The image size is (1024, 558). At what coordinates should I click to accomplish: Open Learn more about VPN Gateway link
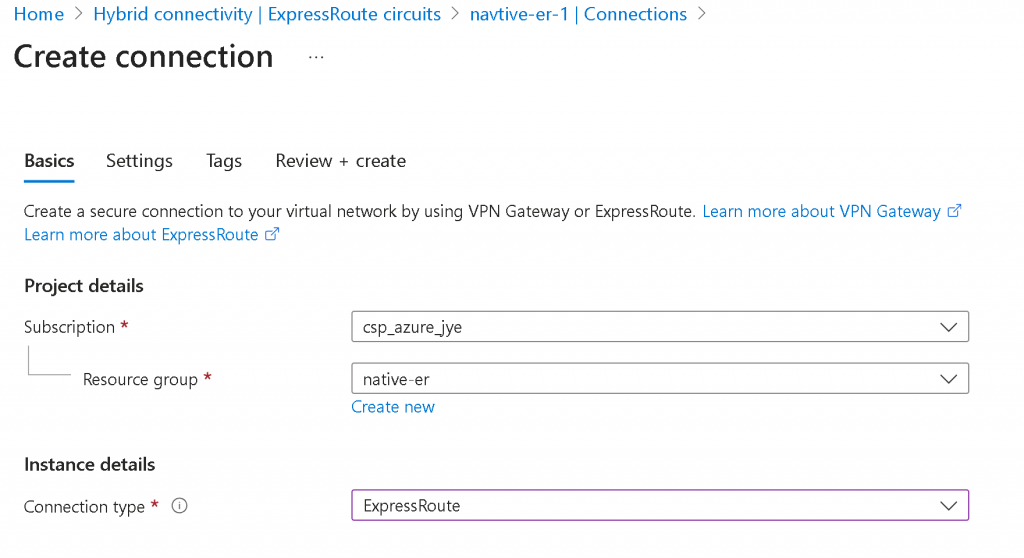pos(821,212)
